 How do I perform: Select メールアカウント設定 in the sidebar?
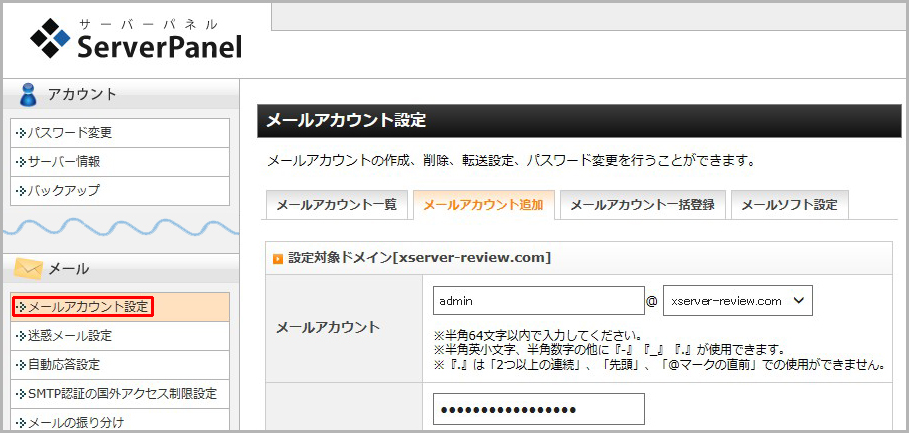tap(83, 306)
